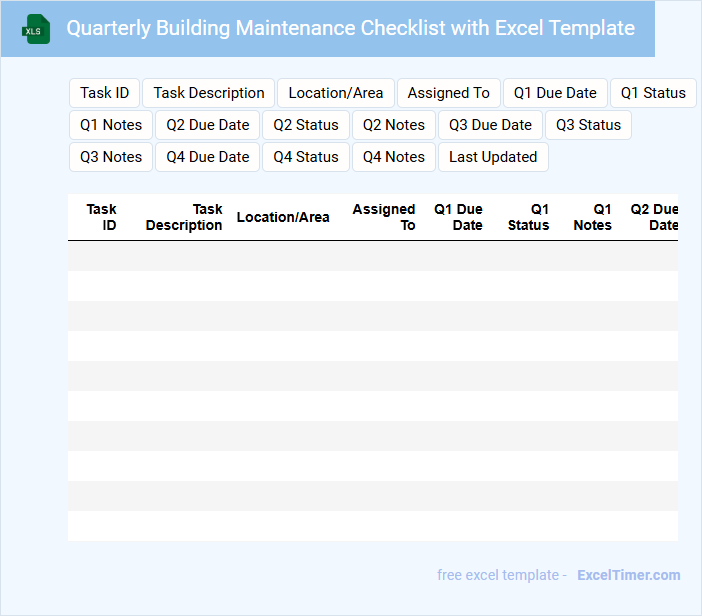
Task: Choose the Q4 Status tag
Action: (x=306, y=157)
